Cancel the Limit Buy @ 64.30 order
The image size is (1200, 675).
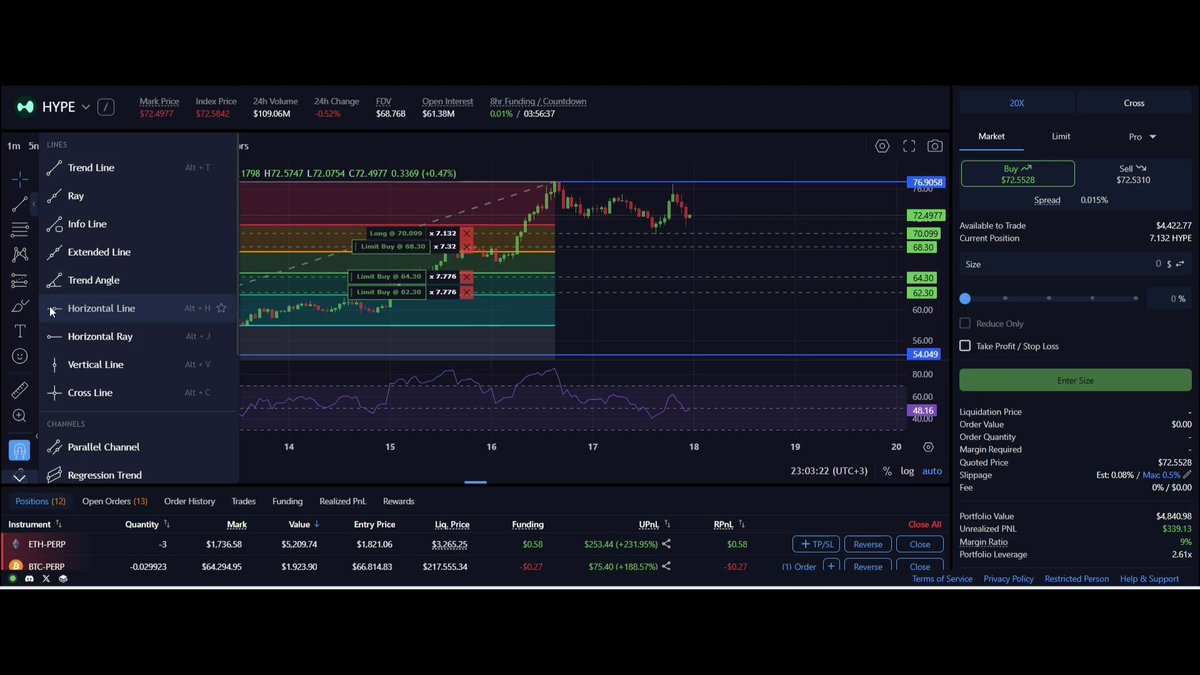pos(466,276)
